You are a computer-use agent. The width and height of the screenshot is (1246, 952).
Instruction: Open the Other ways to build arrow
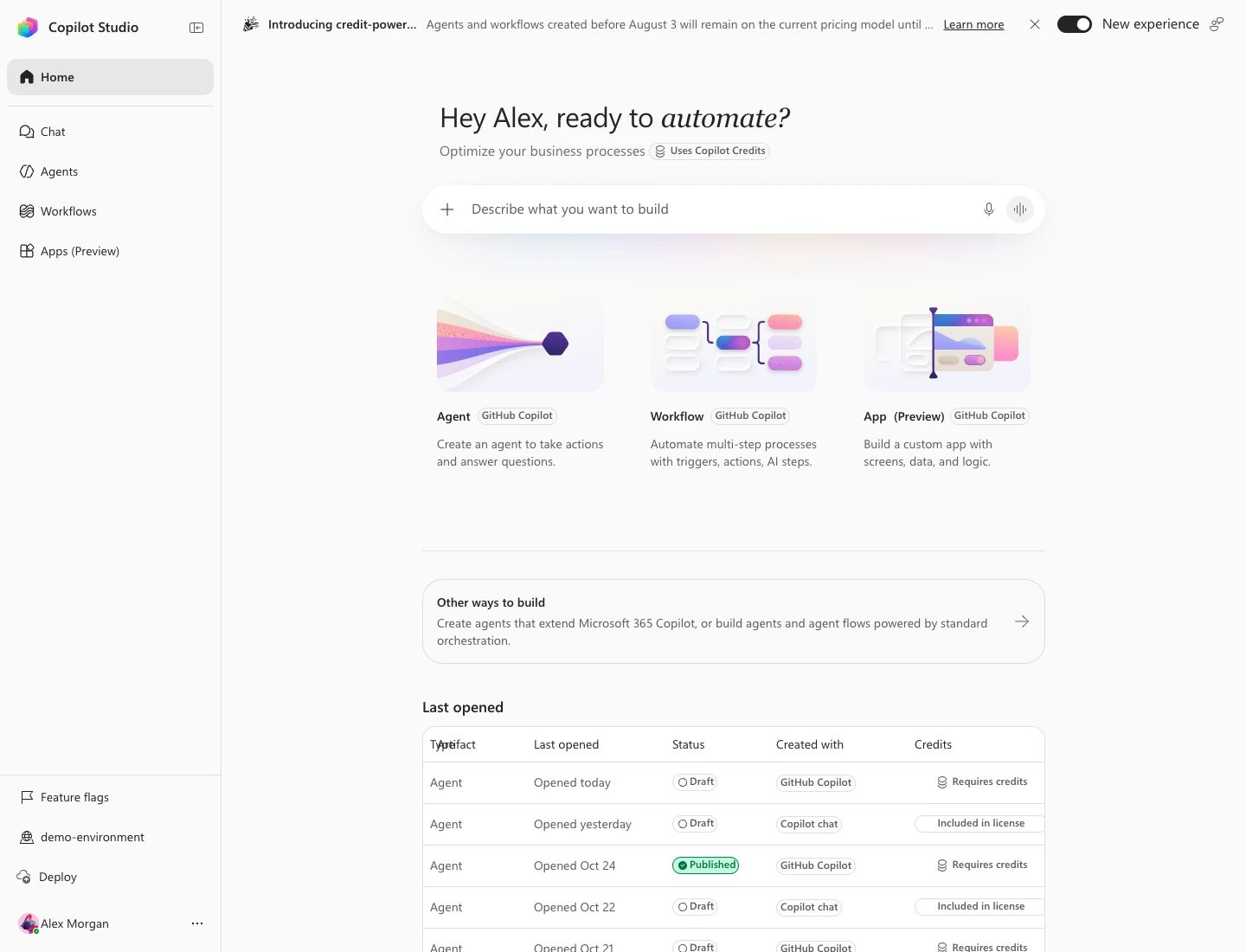1022,621
